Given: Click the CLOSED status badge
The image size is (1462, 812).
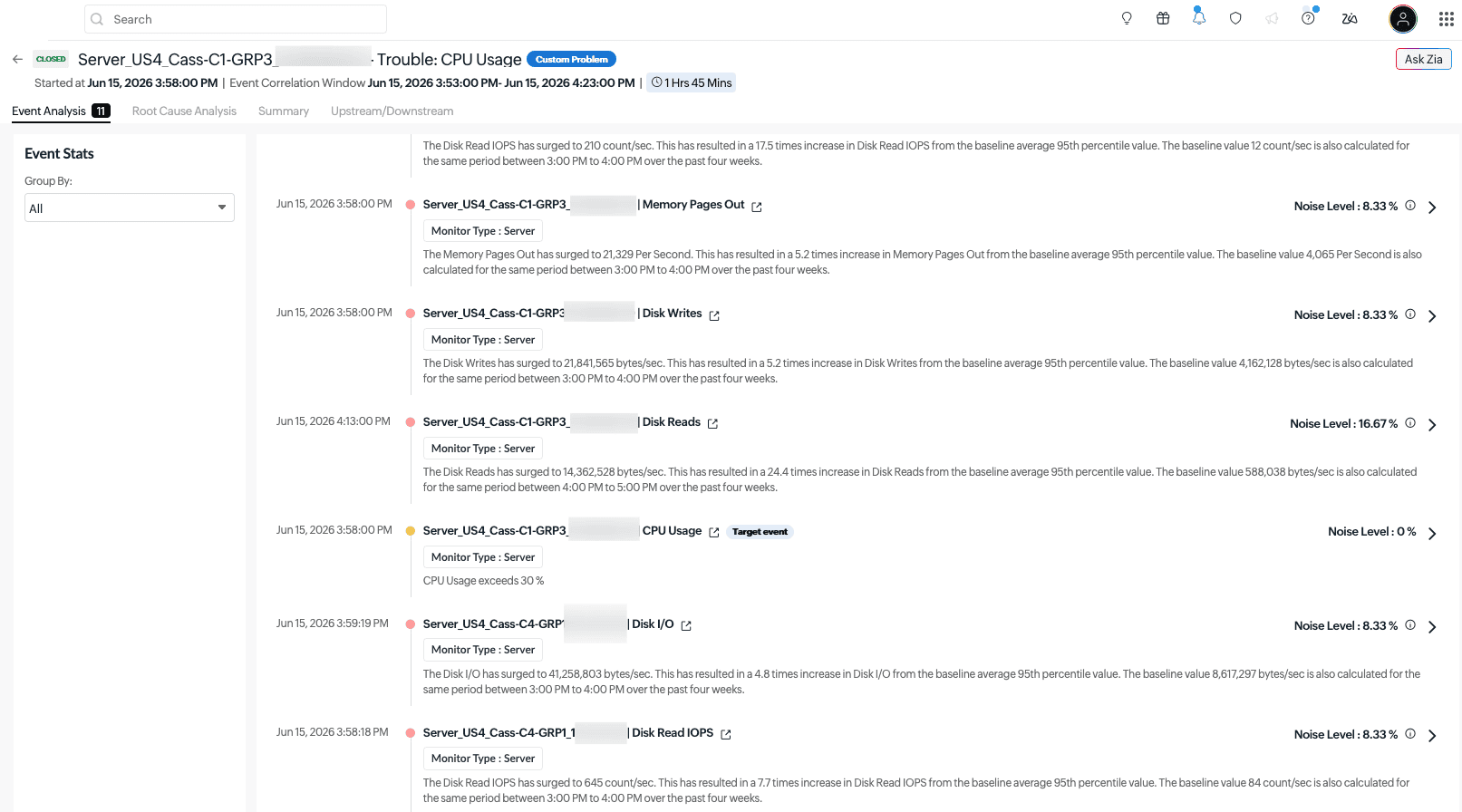Looking at the screenshot, I should click(x=51, y=59).
